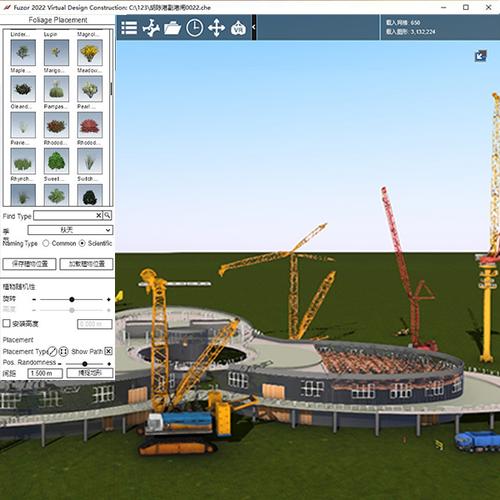Choose the Scientific naming type radio
500x500 pixels.
click(82, 243)
